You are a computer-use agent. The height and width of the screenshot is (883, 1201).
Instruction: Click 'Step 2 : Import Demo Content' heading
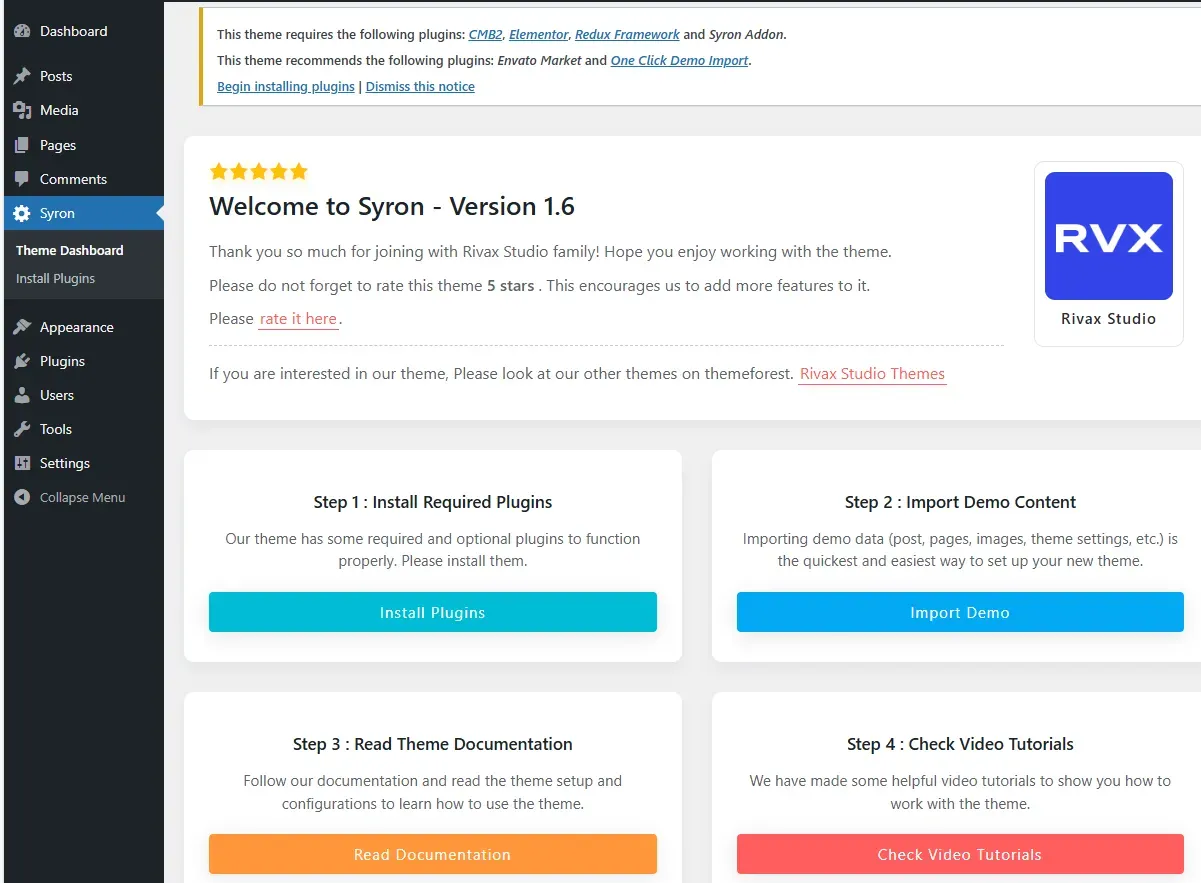tap(960, 502)
